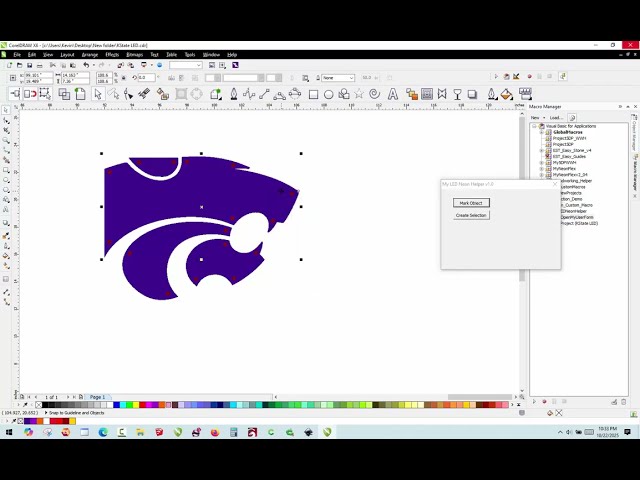This screenshot has width=640, height=480.
Task: Pick the purple swatch in the document palette
Action: point(35,421)
